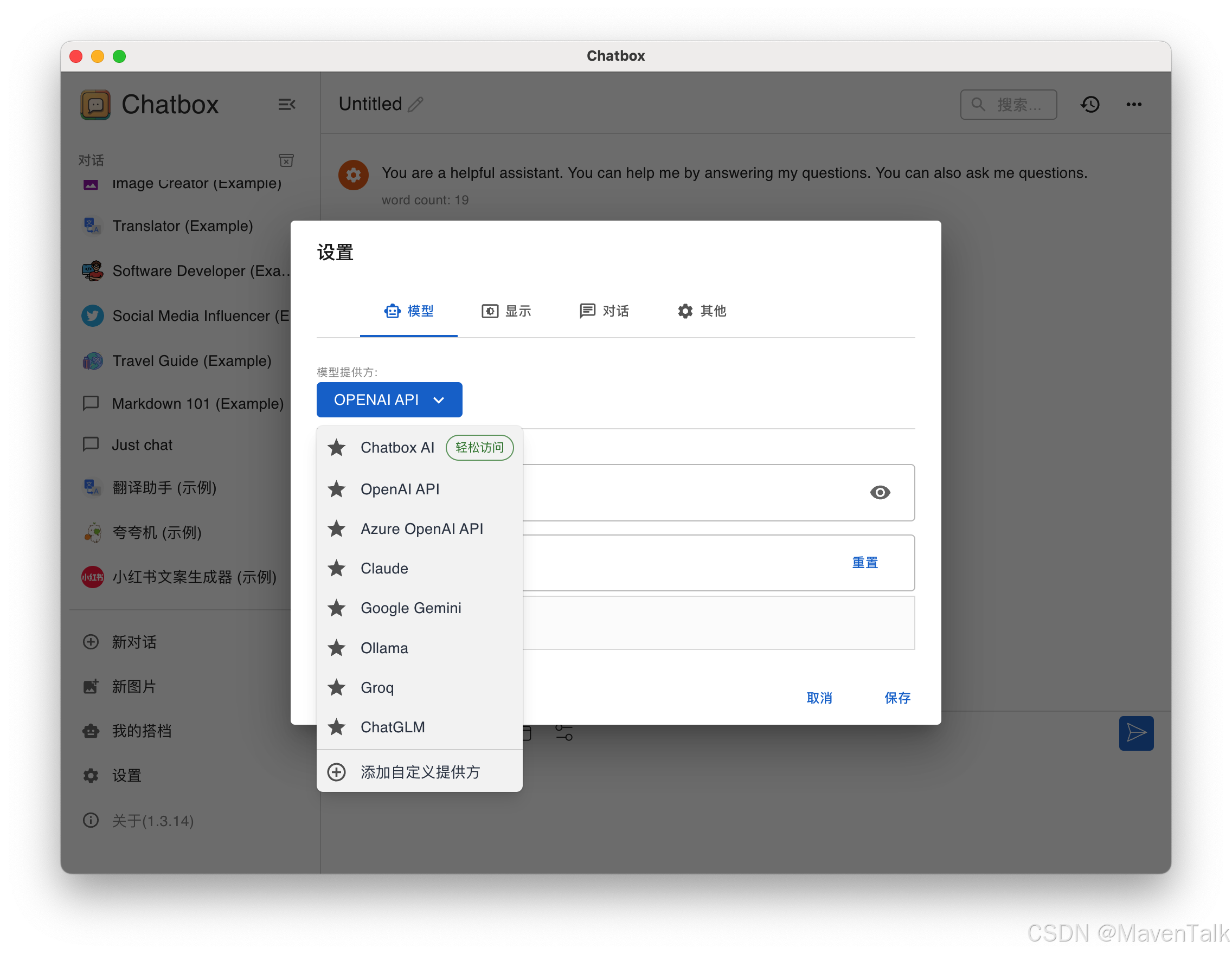
Task: Send message with the paper plane button
Action: (x=1135, y=733)
